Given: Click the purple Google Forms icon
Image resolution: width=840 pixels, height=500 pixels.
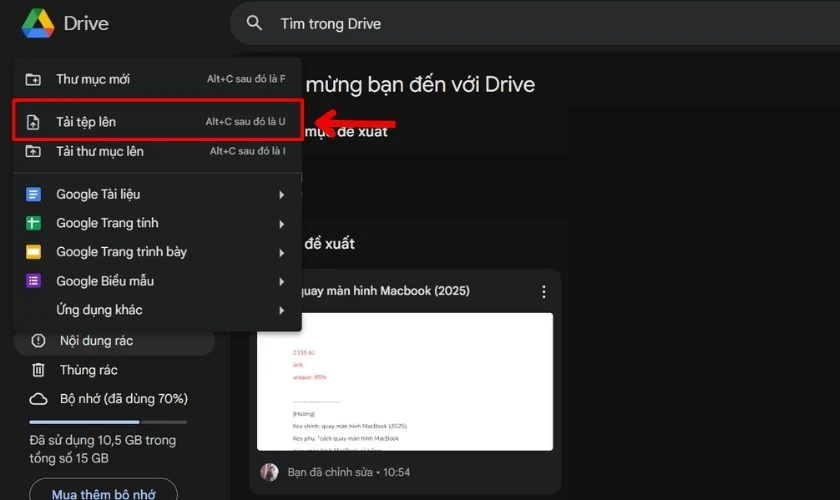Looking at the screenshot, I should click(x=33, y=281).
